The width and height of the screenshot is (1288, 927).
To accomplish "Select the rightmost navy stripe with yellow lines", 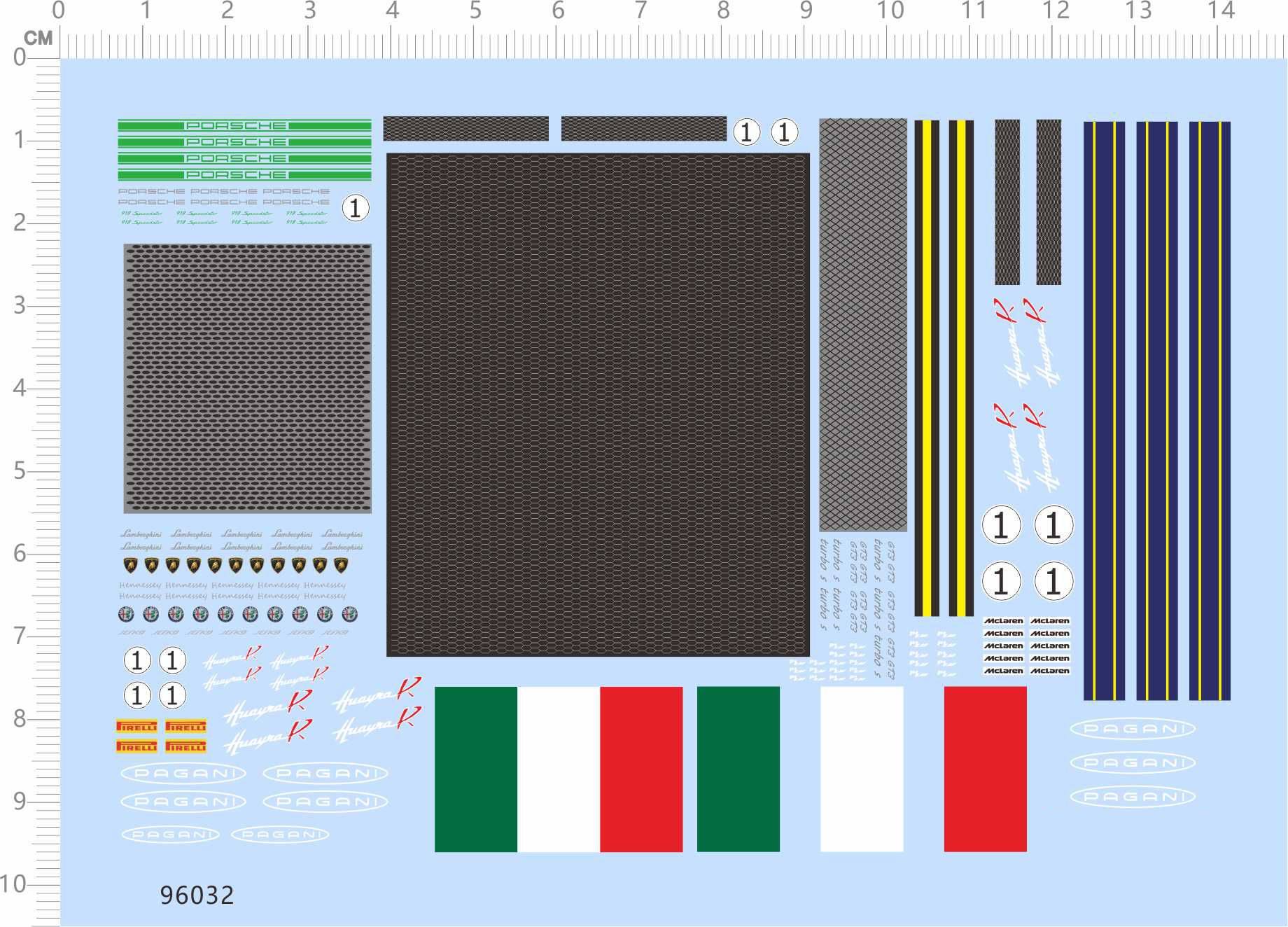I will tap(1210, 411).
